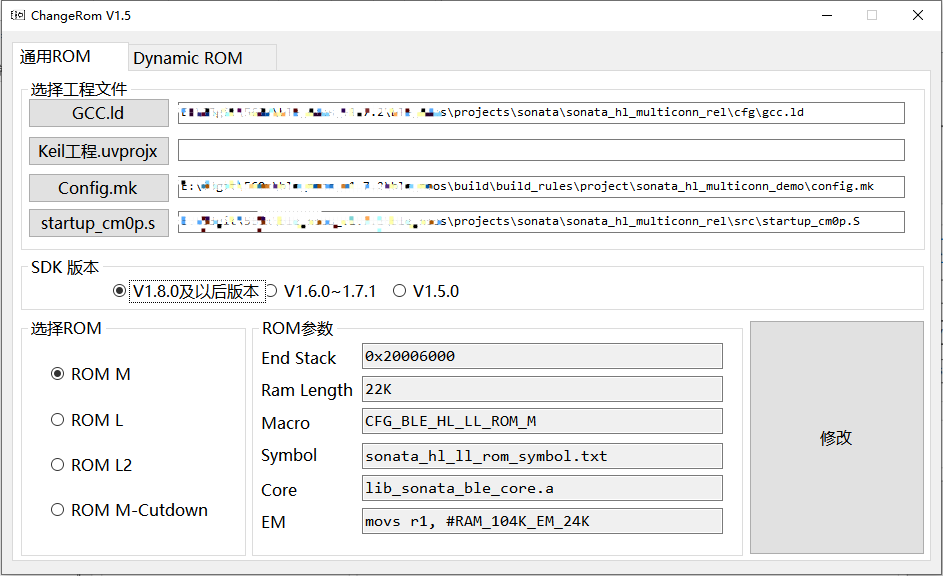Click the GCC.ld file browse button

99,113
